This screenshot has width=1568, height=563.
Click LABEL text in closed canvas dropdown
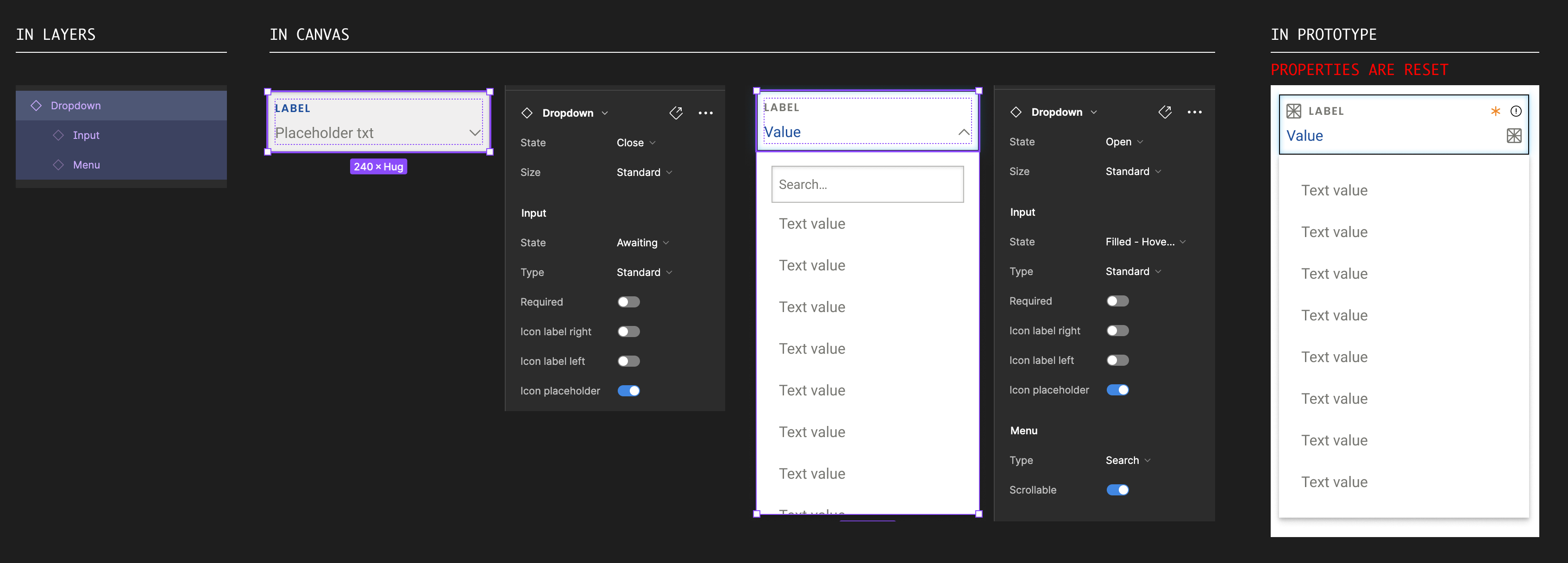tap(292, 108)
